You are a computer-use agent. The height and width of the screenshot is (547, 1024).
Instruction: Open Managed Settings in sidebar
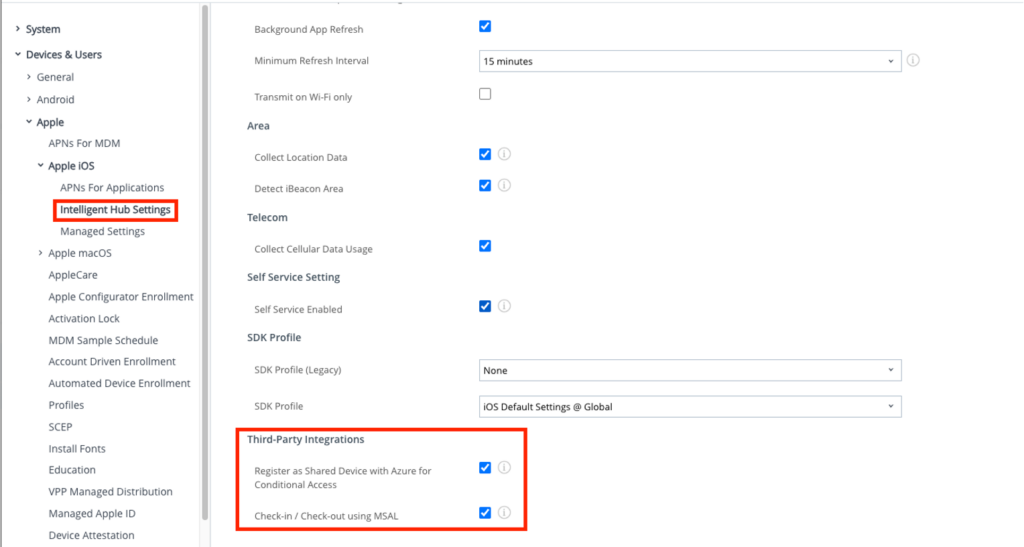click(x=102, y=231)
